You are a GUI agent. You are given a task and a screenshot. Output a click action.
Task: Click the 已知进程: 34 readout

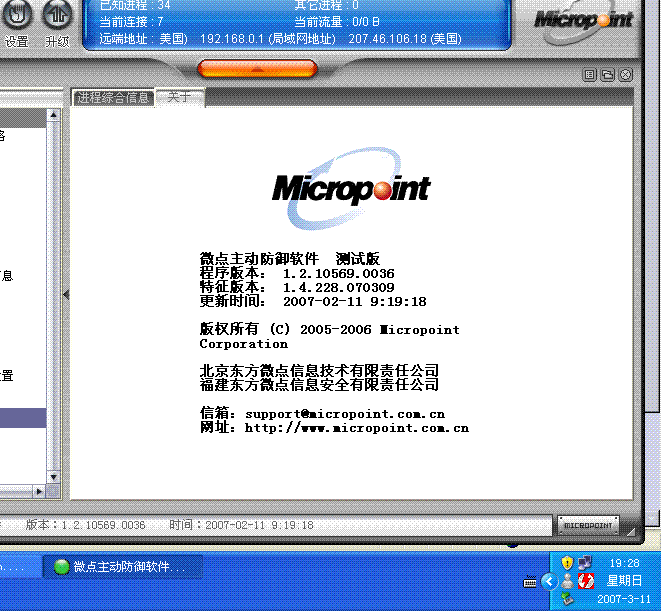(135, 5)
